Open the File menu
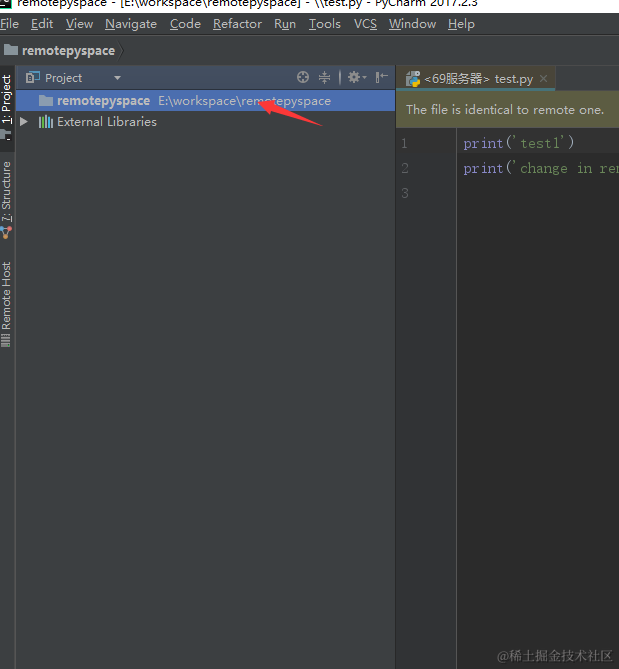Screen dimensions: 619x669 tap(9, 24)
